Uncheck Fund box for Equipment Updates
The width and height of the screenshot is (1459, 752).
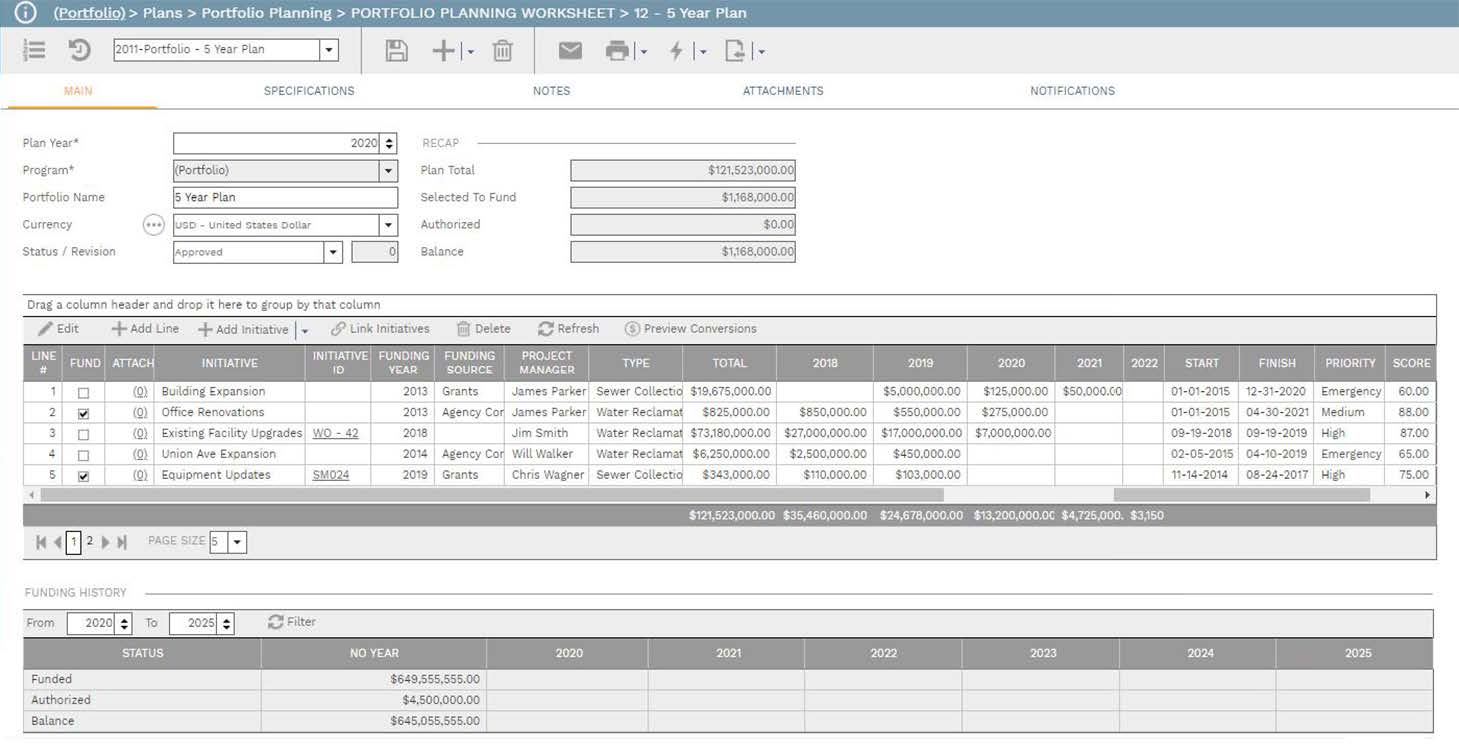pyautogui.click(x=83, y=477)
